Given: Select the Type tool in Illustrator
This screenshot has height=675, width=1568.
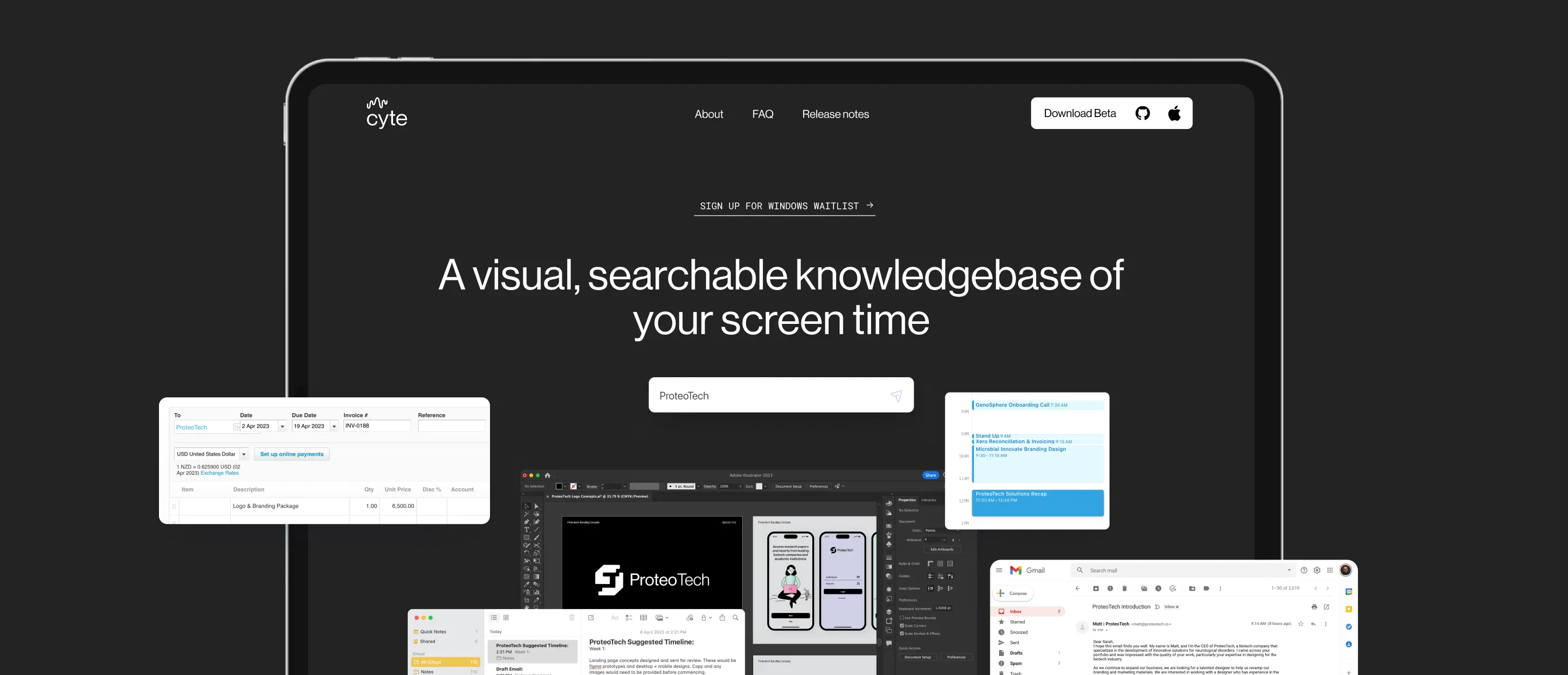Looking at the screenshot, I should coord(526,530).
